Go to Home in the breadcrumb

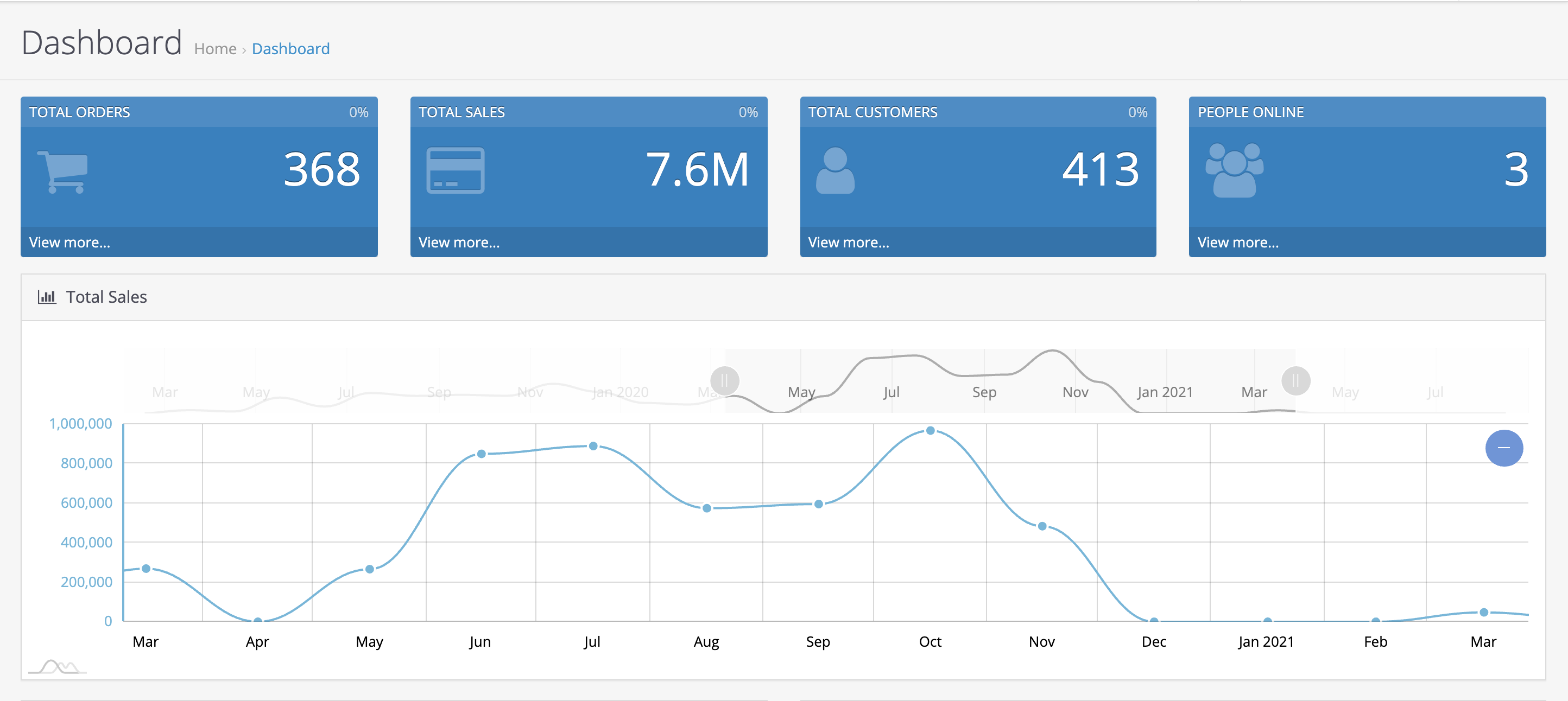coord(216,49)
